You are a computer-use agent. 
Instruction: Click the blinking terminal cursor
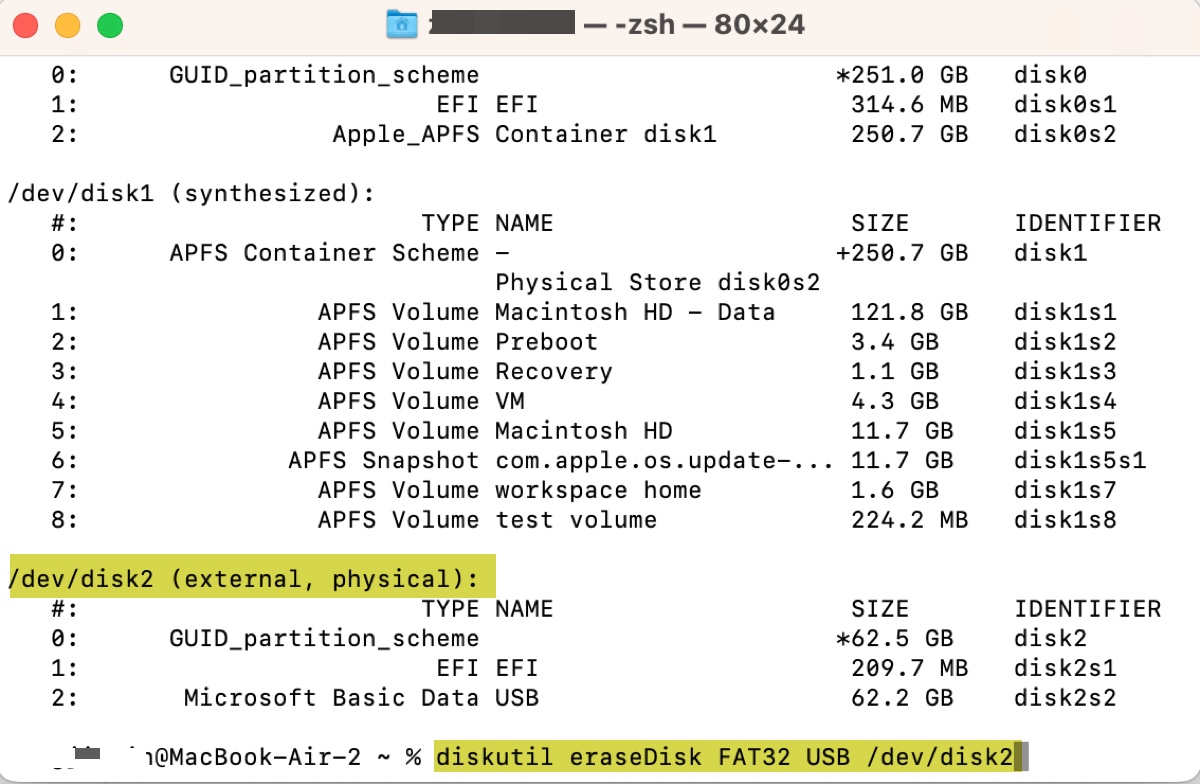[x=1022, y=757]
